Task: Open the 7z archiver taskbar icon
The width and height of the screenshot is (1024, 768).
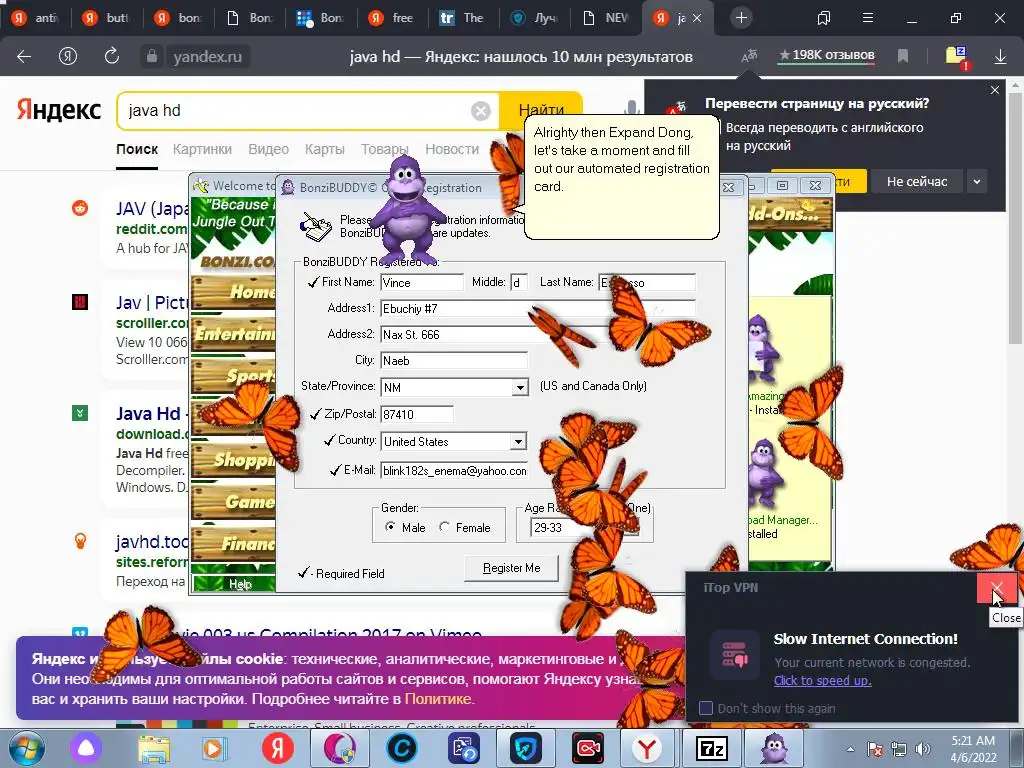Action: coord(711,749)
